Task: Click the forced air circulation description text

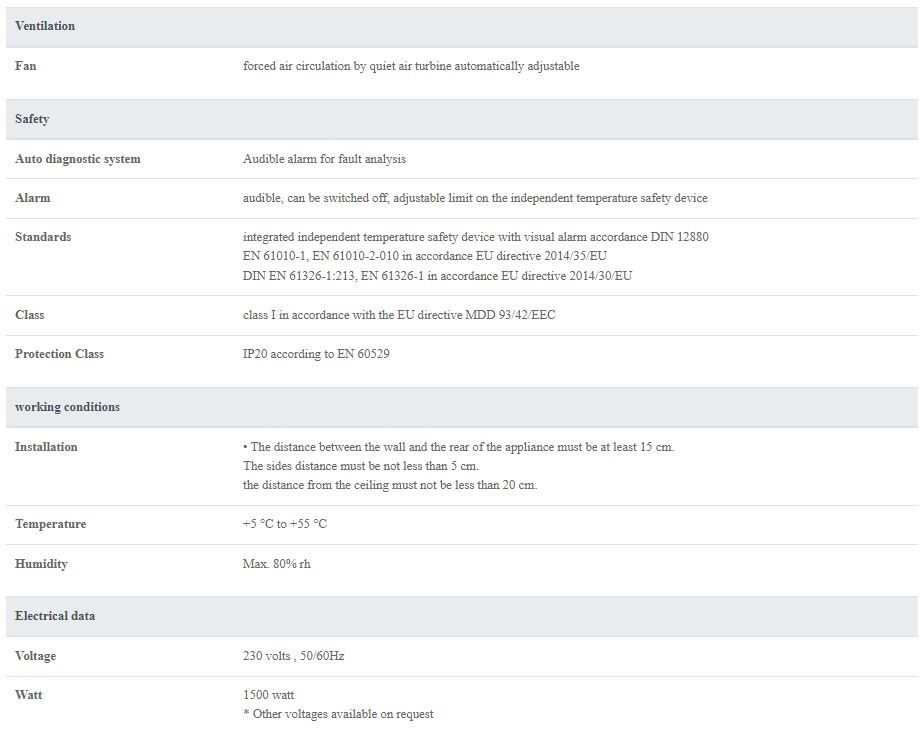Action: click(x=411, y=66)
